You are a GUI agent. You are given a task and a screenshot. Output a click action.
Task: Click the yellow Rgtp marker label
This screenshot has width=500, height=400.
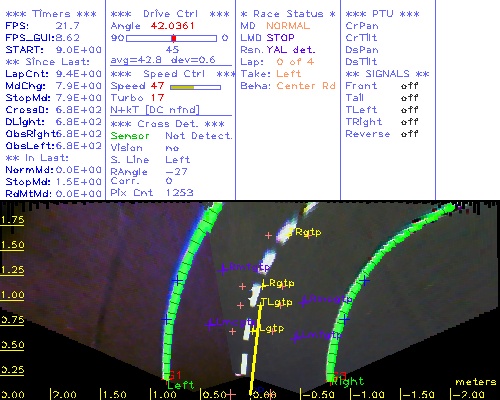click(308, 232)
